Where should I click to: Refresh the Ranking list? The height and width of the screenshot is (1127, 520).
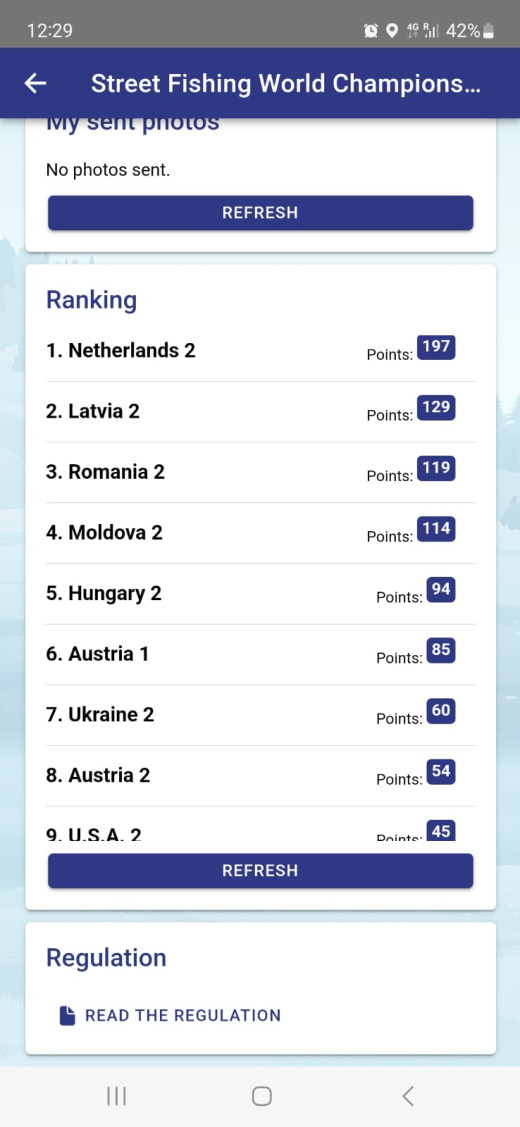(x=260, y=870)
